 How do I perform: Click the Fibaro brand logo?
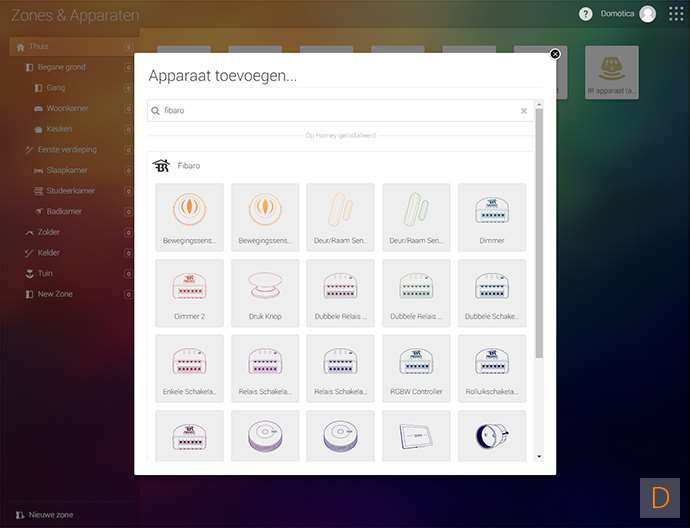pos(161,166)
